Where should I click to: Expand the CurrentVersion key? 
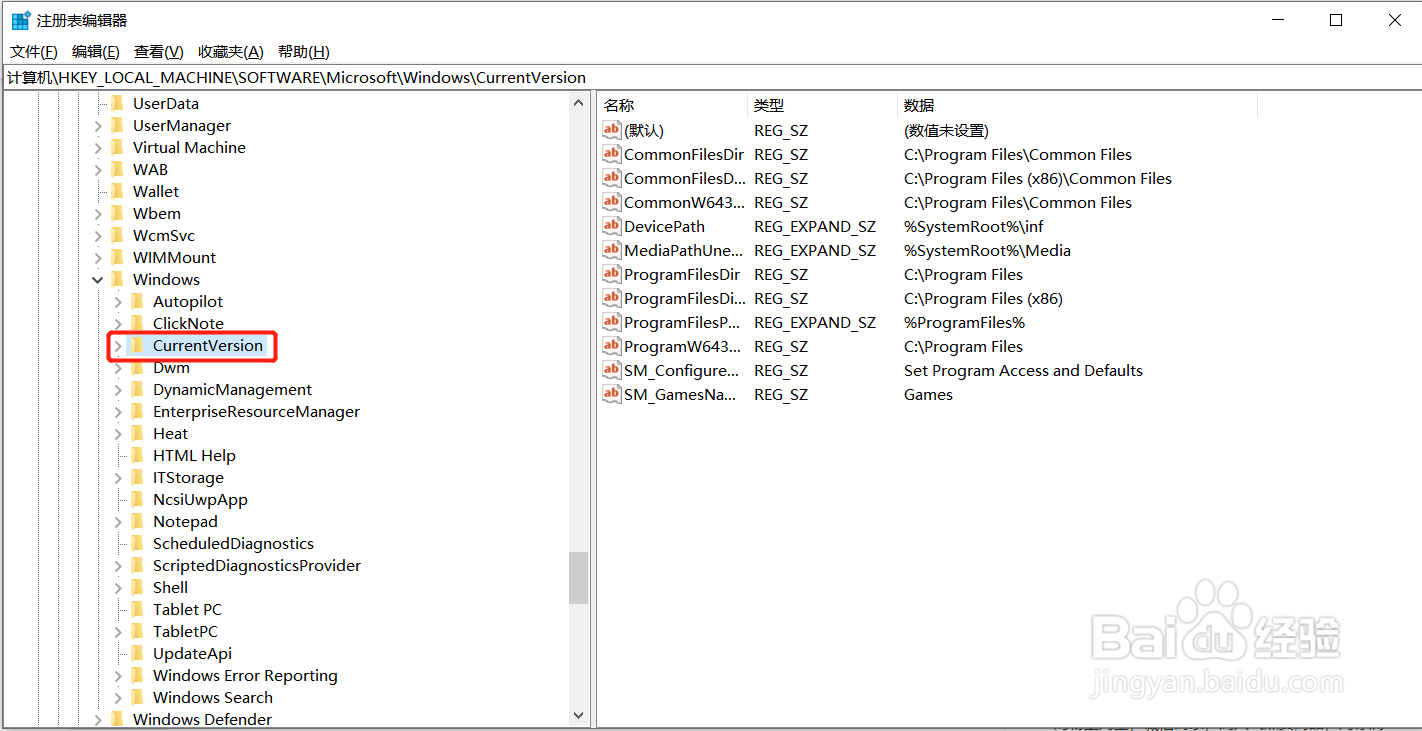point(118,346)
